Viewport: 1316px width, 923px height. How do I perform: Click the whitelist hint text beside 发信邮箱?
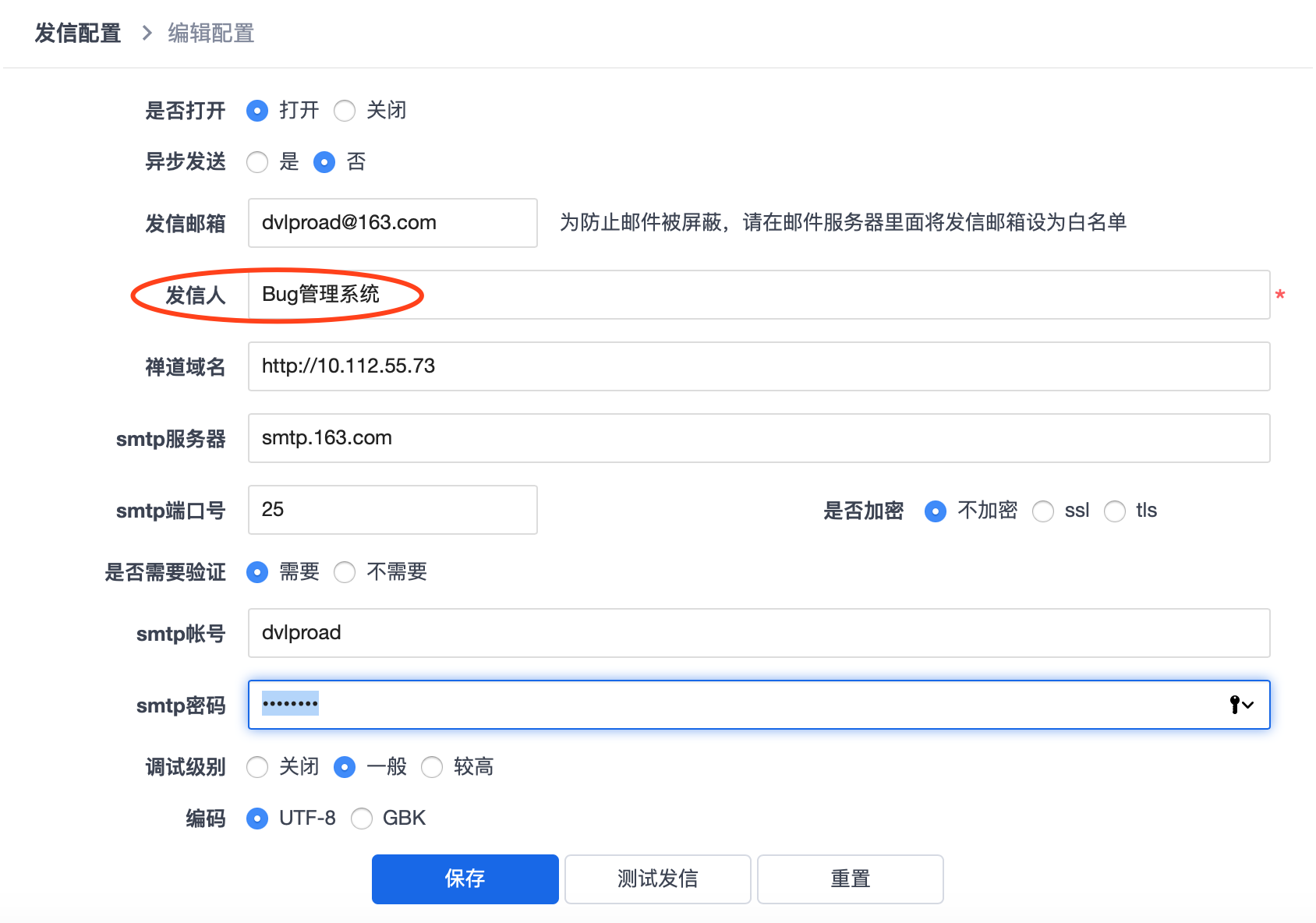tap(844, 223)
